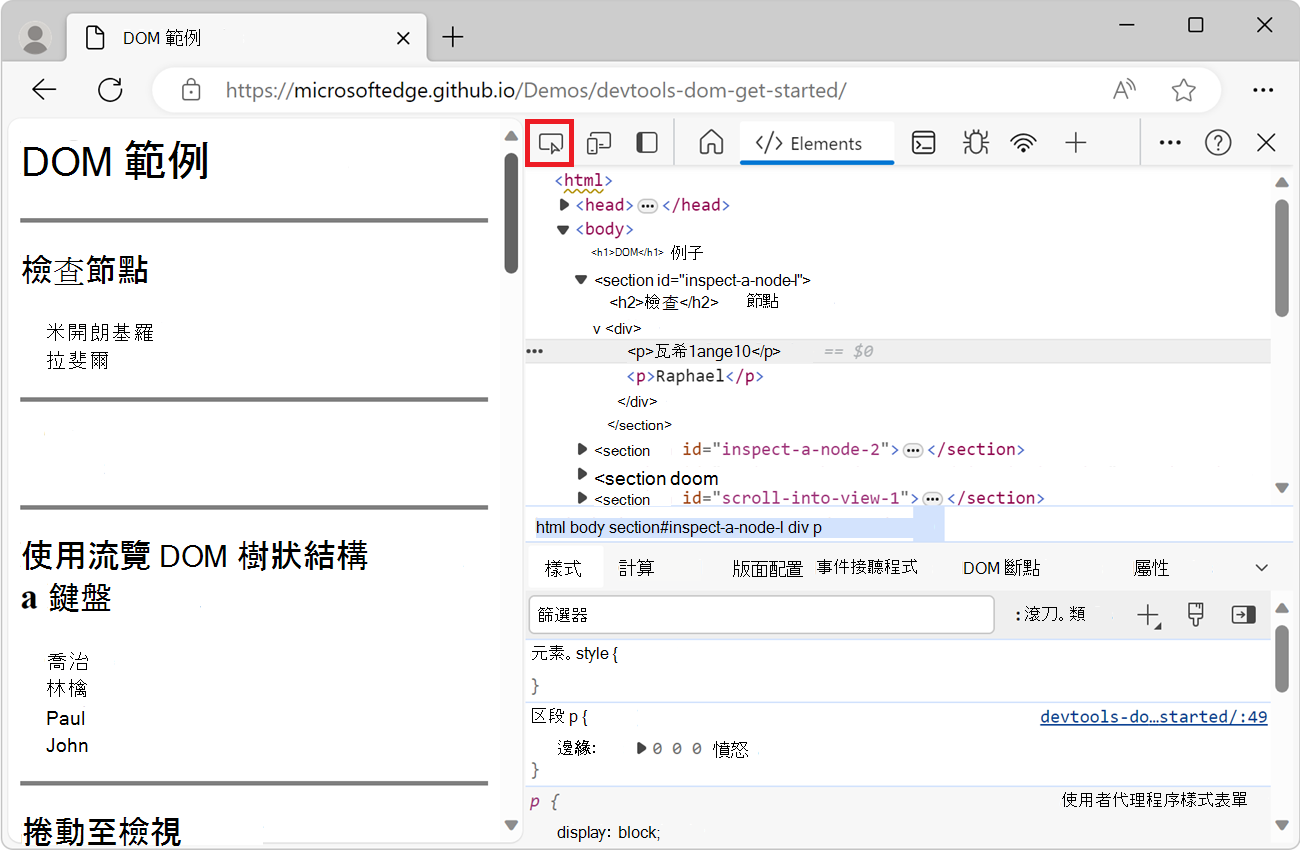Viewport: 1300px width, 850px height.
Task: Select the <html> node
Action: coord(583,181)
